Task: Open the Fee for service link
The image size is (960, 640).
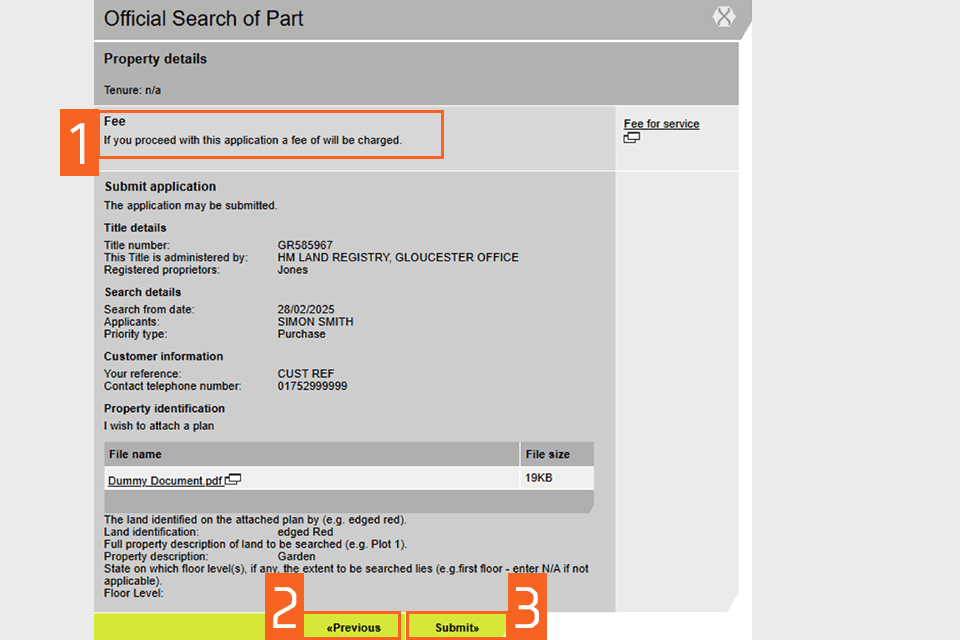Action: 661,124
